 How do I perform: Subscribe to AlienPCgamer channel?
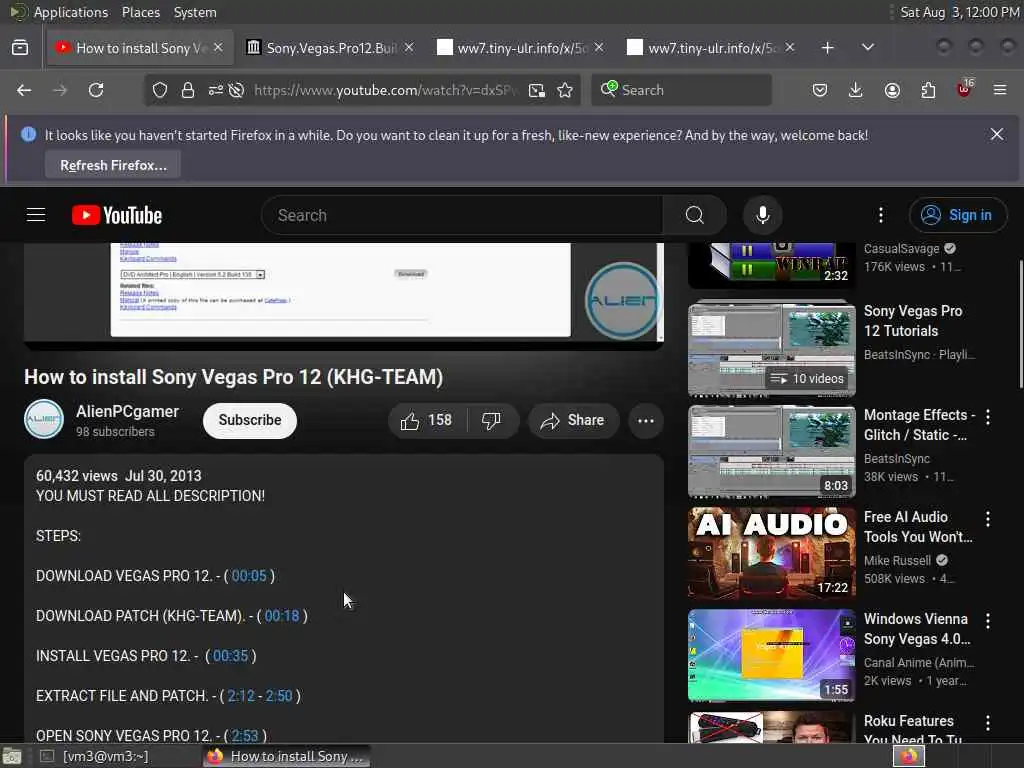click(249, 420)
